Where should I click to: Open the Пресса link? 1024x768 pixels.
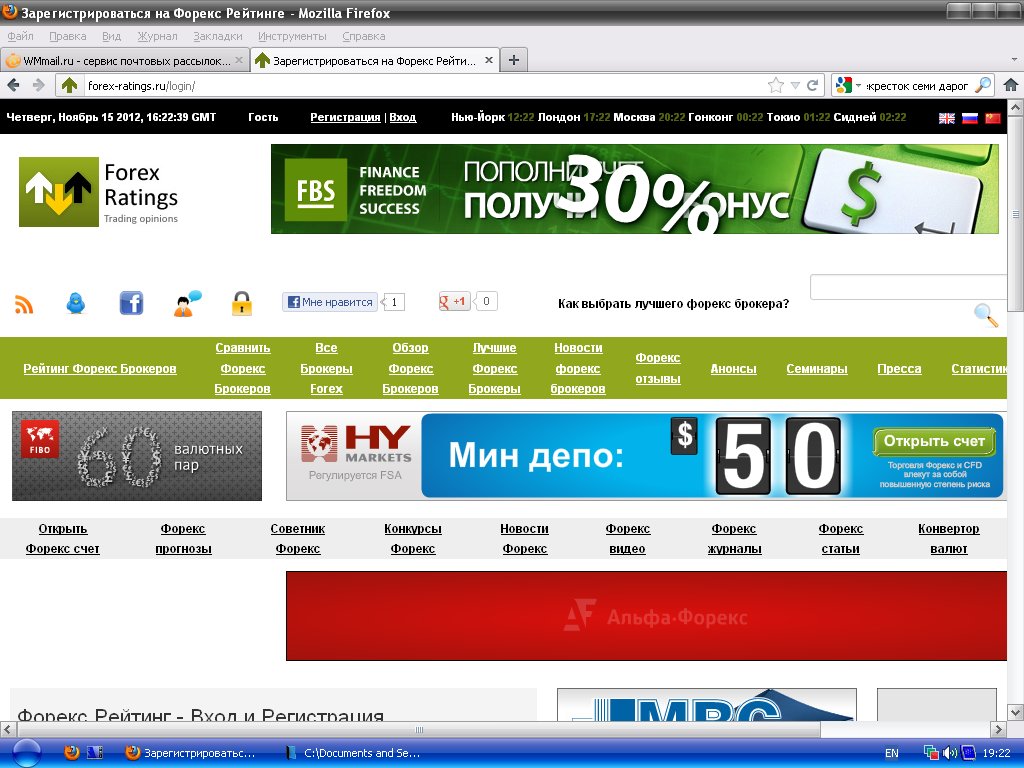click(x=899, y=368)
